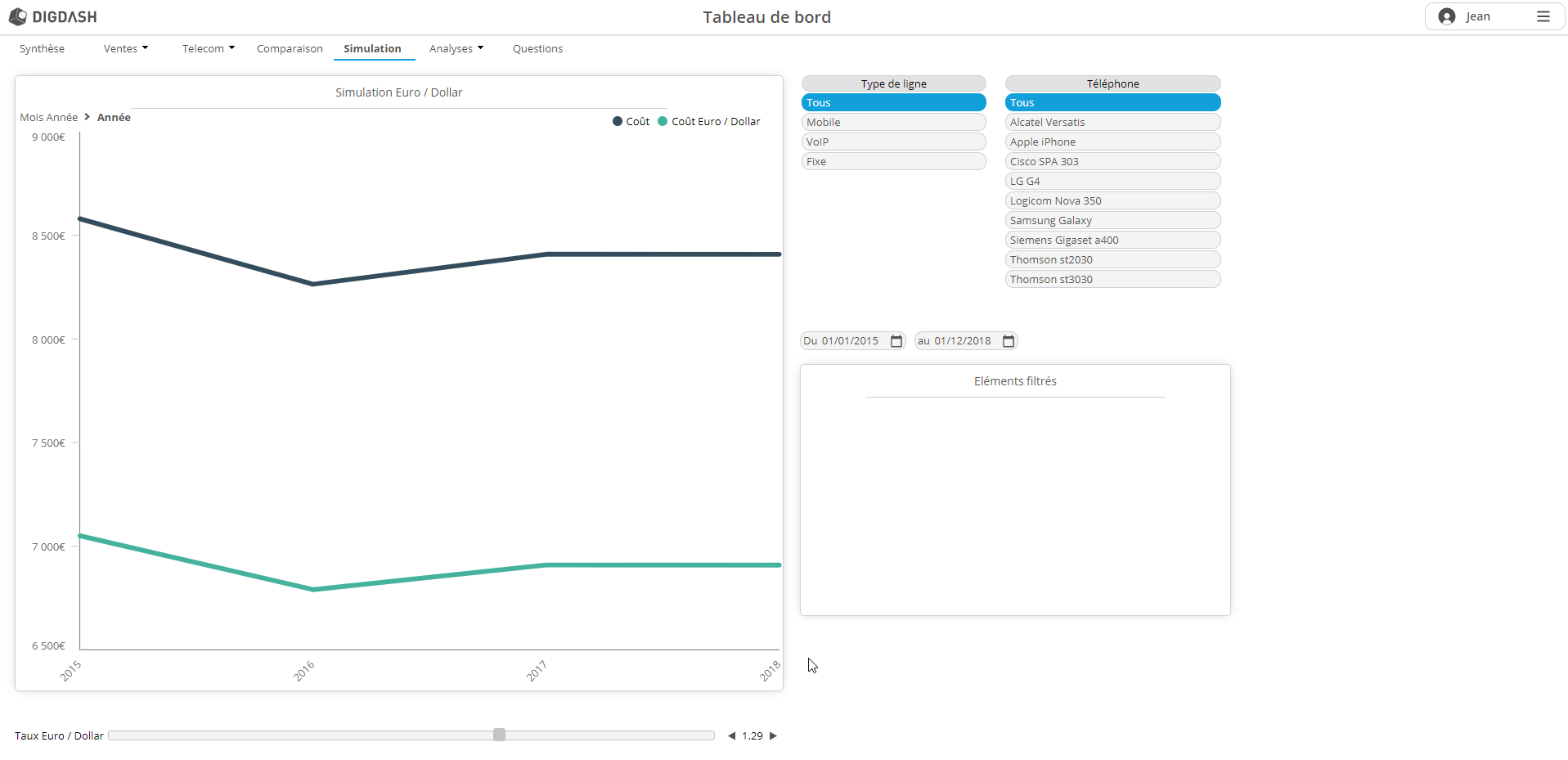1568x760 pixels.
Task: Click the 7 500€ y-axis label
Action: click(48, 443)
